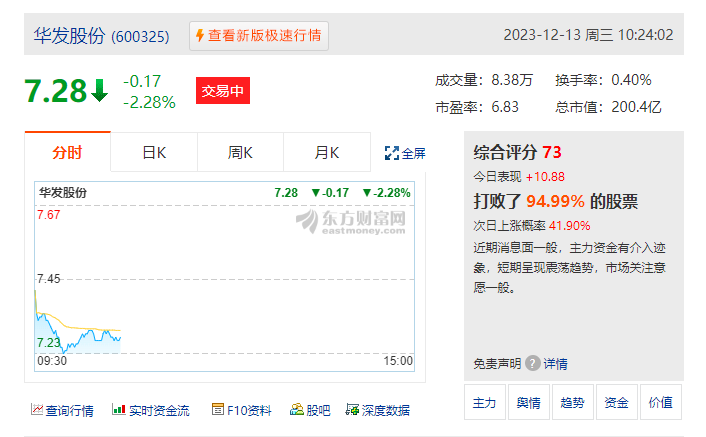Image resolution: width=706 pixels, height=437 pixels.
Task: Select the 价值 tab
Action: (661, 402)
